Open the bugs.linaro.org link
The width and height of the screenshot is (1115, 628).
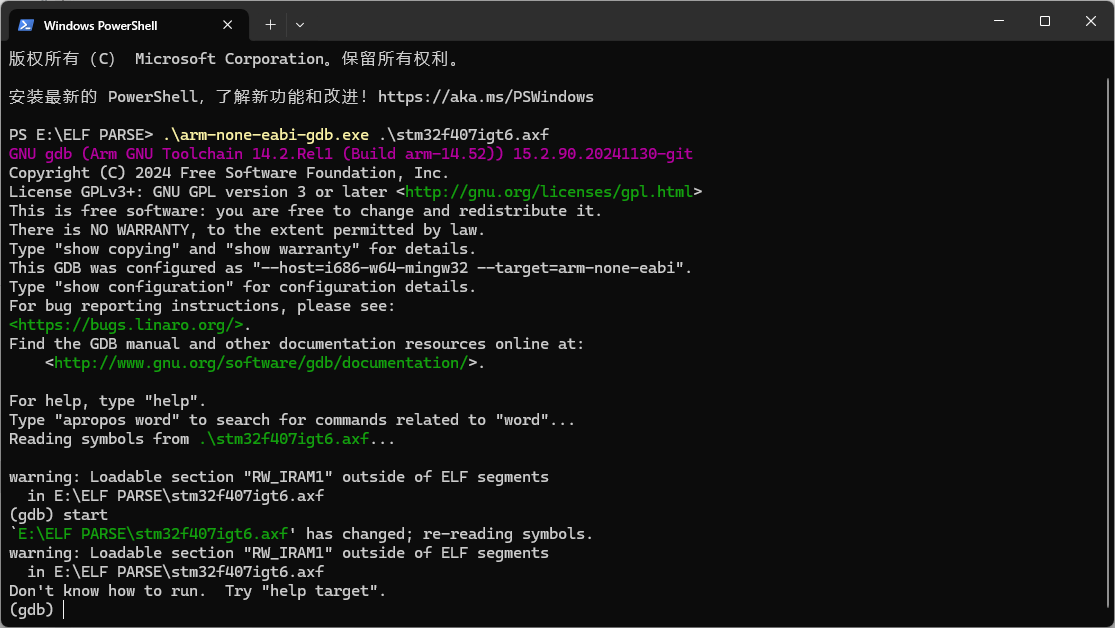pos(130,325)
